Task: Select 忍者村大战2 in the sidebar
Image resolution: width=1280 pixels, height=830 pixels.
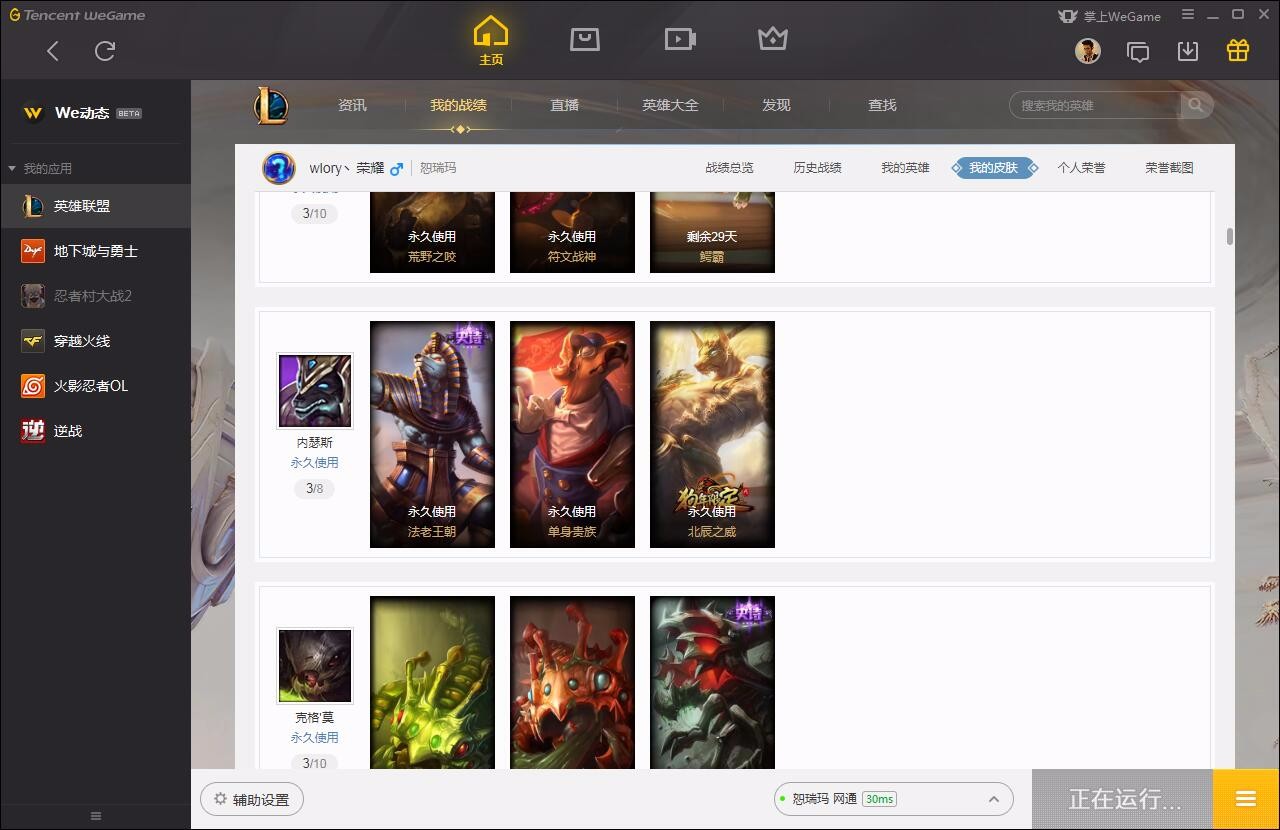Action: (x=95, y=296)
